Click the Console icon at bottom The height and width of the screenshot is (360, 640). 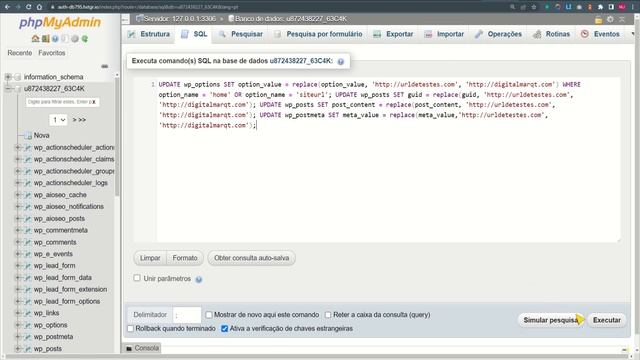[129, 348]
